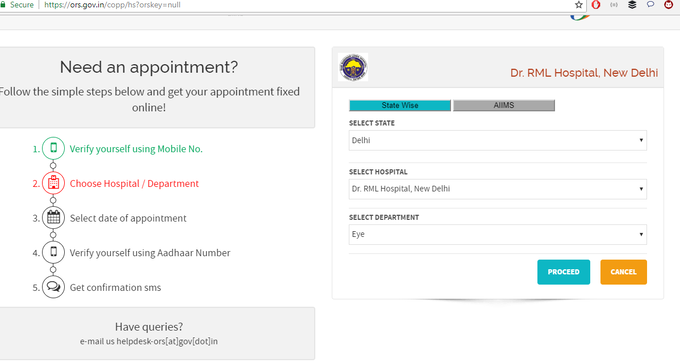Click Choose Hospital / Department step text
Screen dimensions: 680x363
click(134, 183)
